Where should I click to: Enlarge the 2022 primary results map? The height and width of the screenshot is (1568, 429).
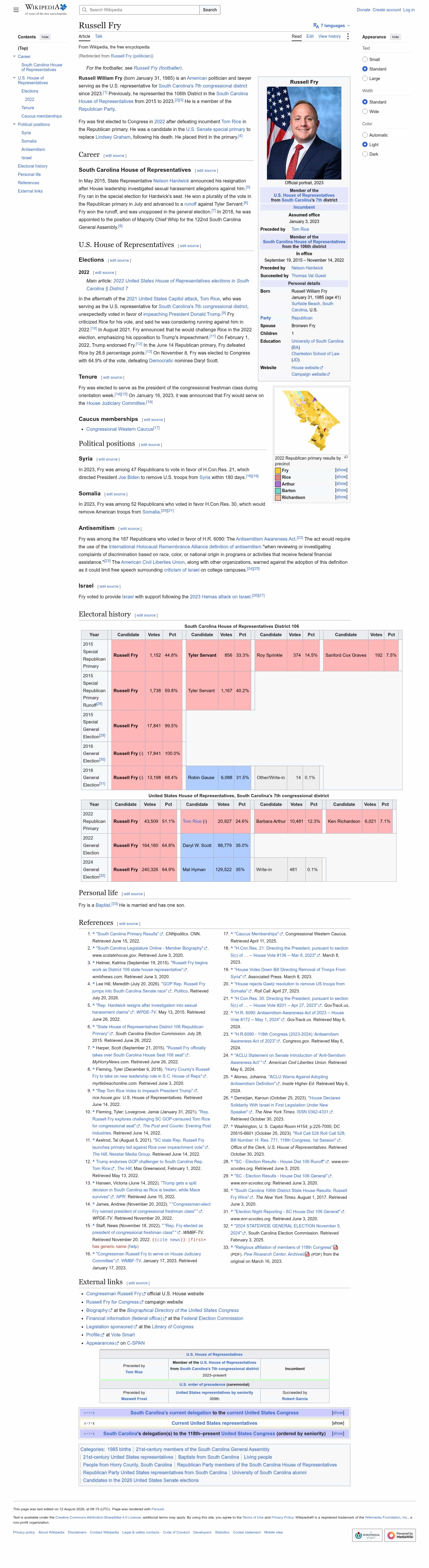coord(346,457)
